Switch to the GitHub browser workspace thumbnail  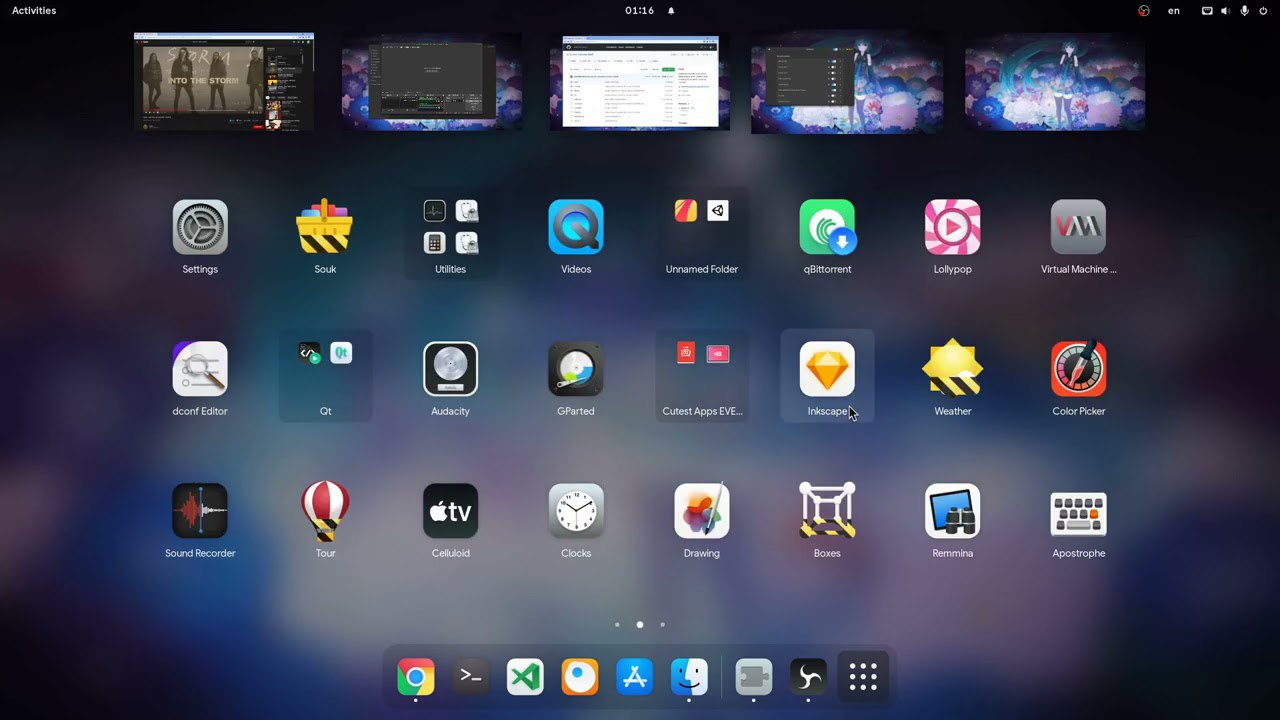click(x=640, y=82)
